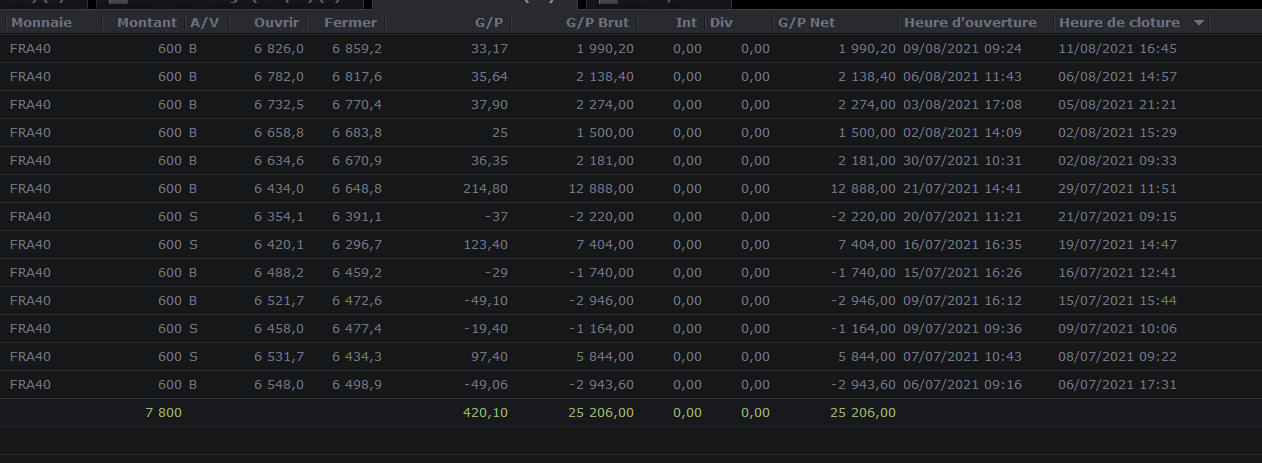The height and width of the screenshot is (463, 1262).
Task: Click the A/V column header
Action: click(205, 22)
